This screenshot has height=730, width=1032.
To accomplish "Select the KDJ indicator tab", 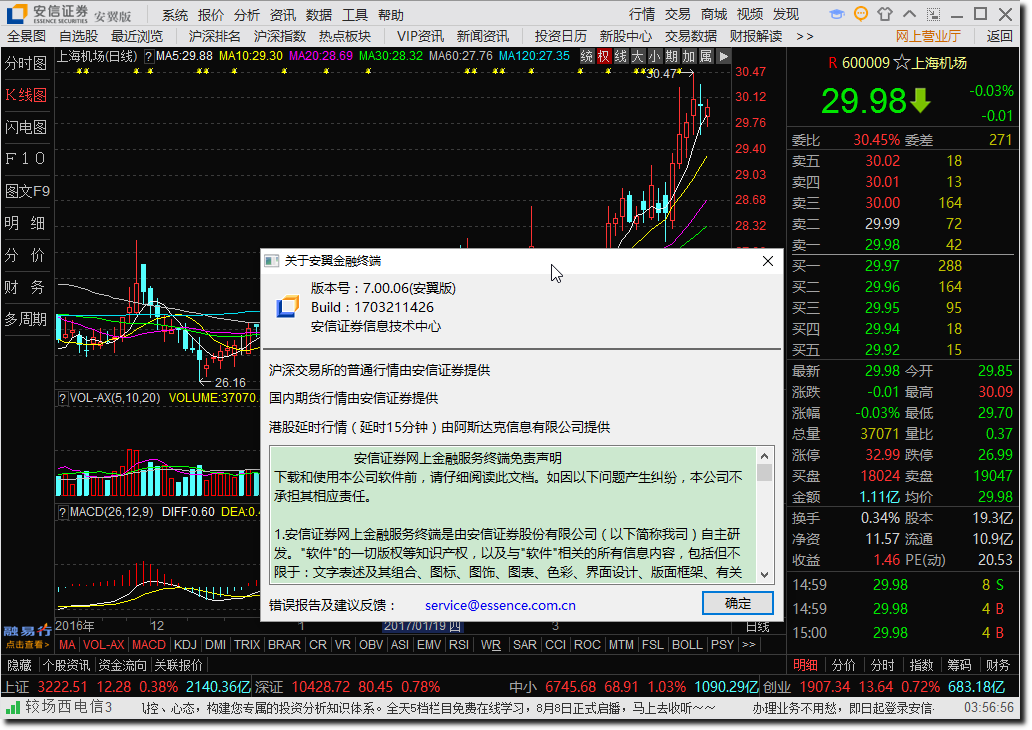I will point(185,645).
